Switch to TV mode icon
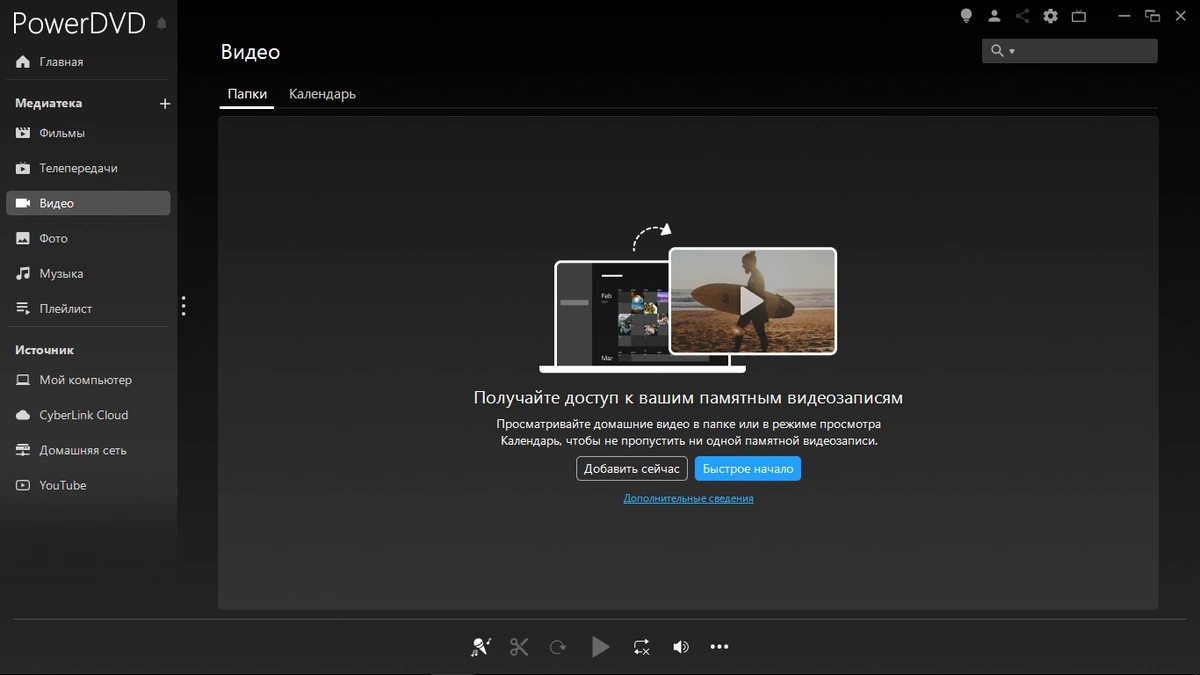Viewport: 1200px width, 675px height. [x=1079, y=16]
